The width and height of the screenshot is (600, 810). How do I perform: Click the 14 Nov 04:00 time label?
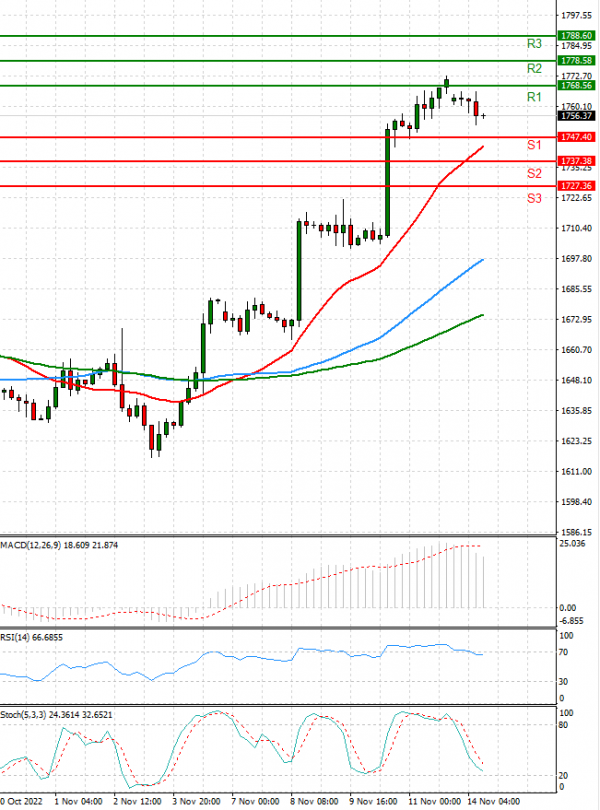click(x=494, y=801)
